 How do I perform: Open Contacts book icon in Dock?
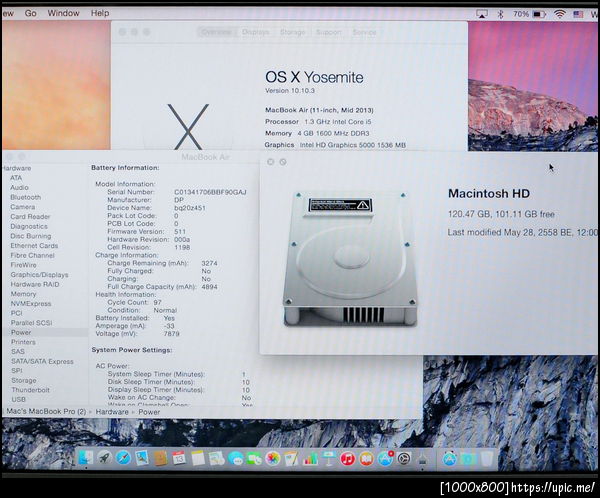point(160,458)
